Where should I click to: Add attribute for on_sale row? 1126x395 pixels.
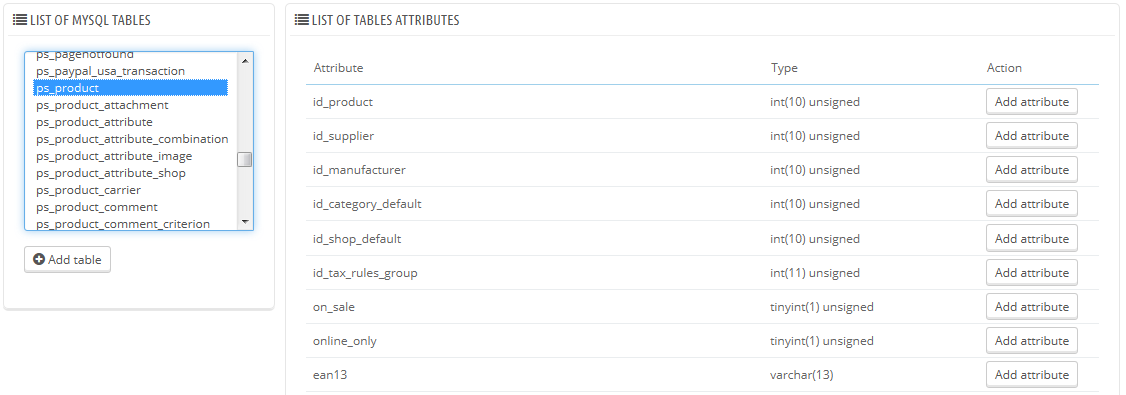point(1032,307)
